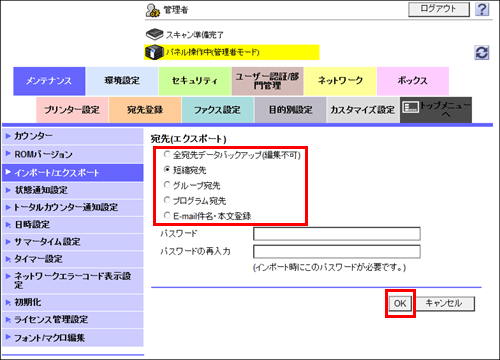This screenshot has width=500, height=360.
Task: Click the パスワード input field
Action: tap(337, 234)
